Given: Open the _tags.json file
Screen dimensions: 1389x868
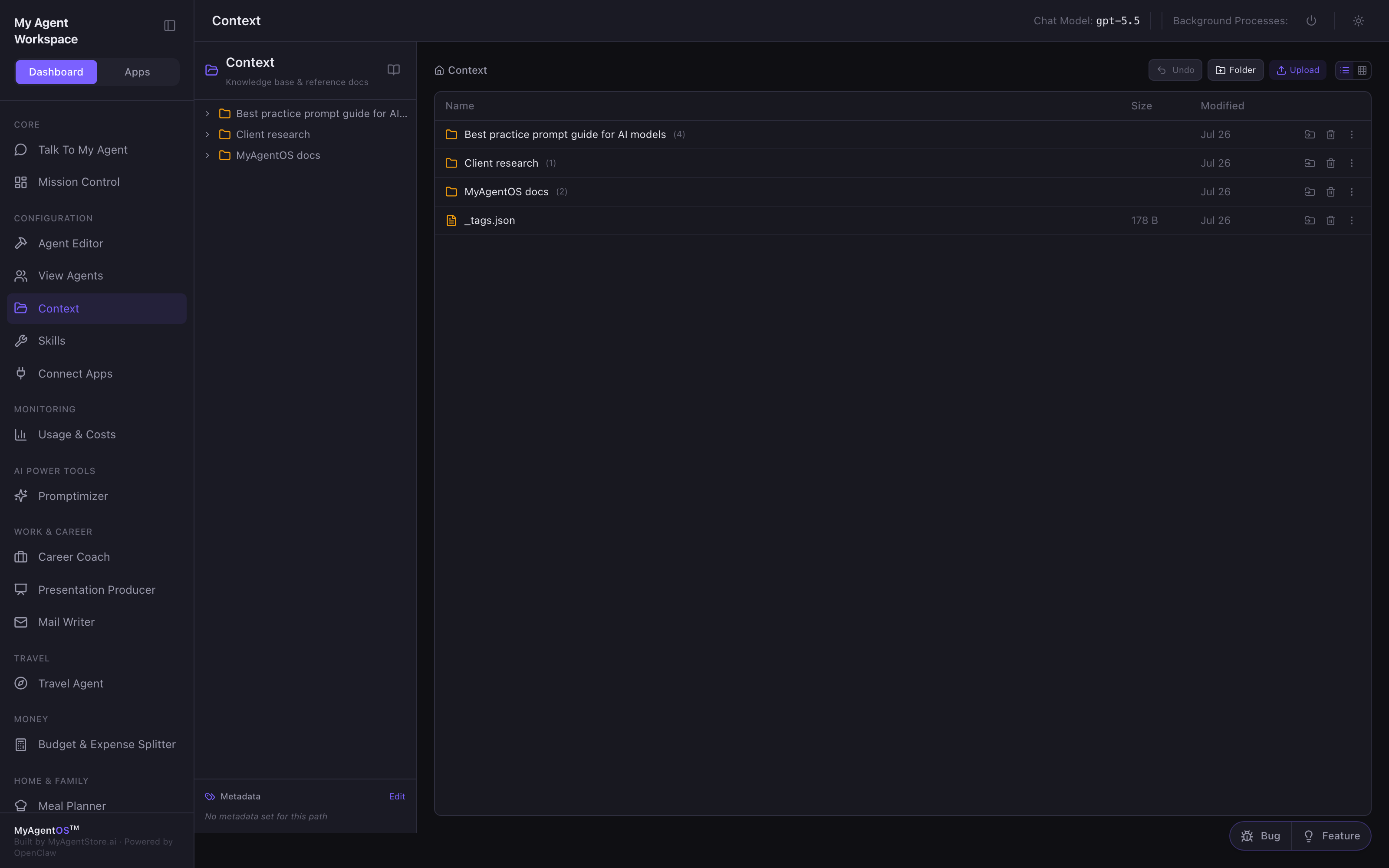Looking at the screenshot, I should 902,220.
